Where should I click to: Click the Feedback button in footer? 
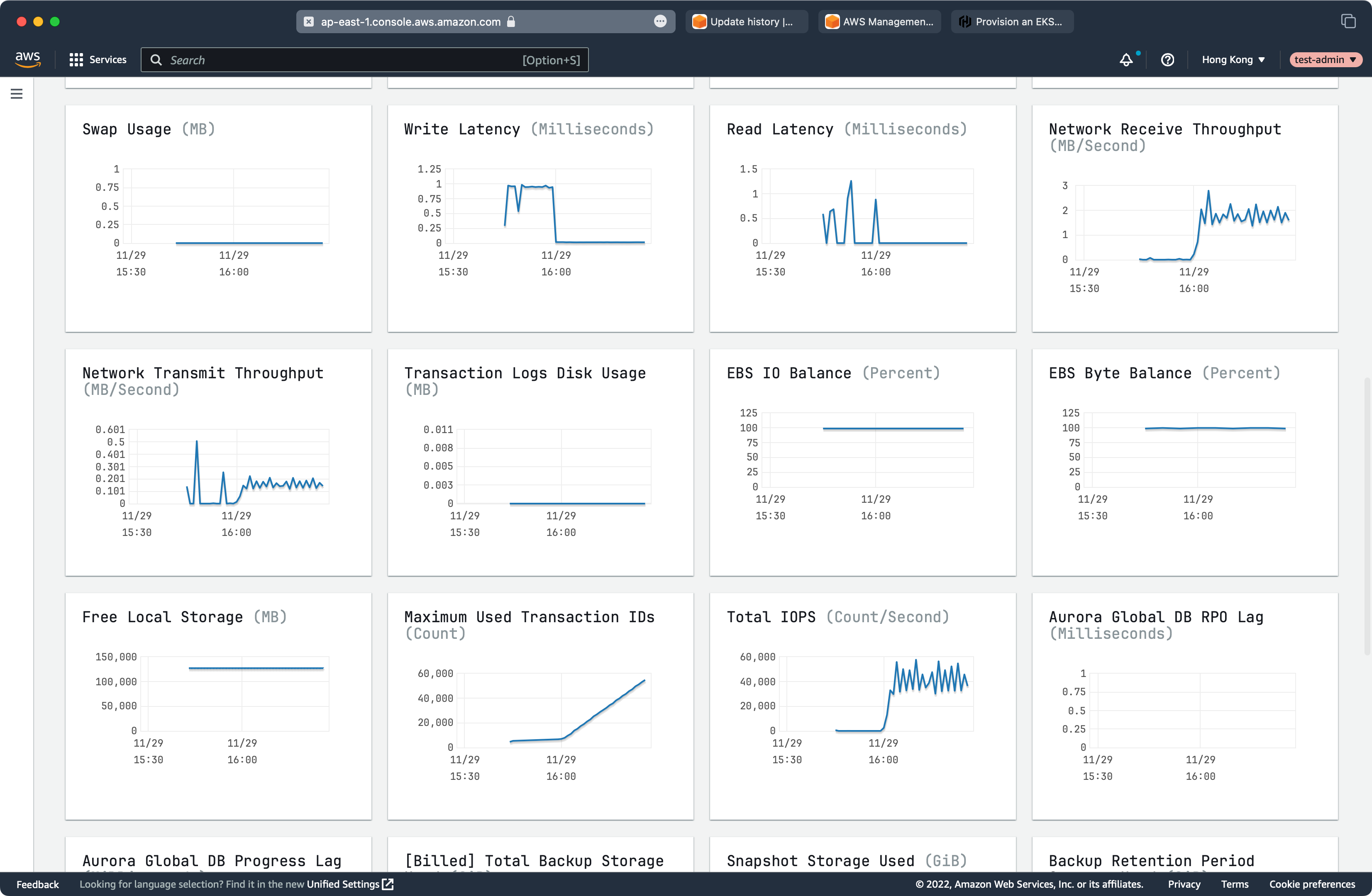(x=37, y=884)
